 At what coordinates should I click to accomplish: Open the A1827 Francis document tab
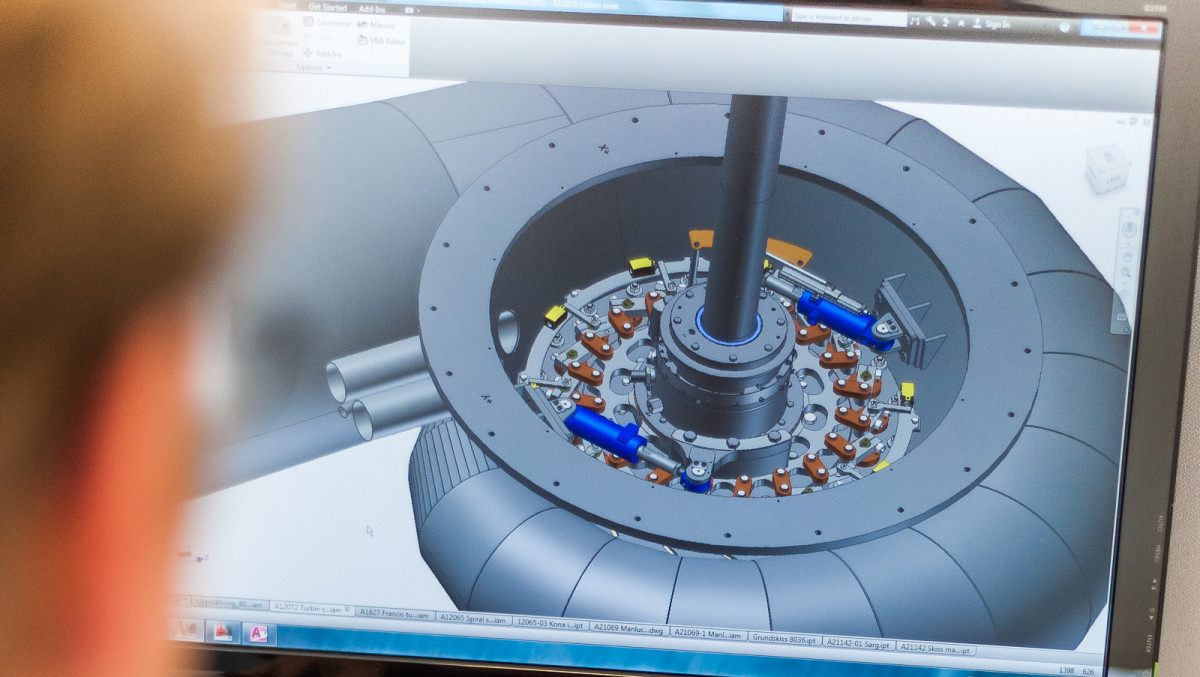pyautogui.click(x=395, y=613)
